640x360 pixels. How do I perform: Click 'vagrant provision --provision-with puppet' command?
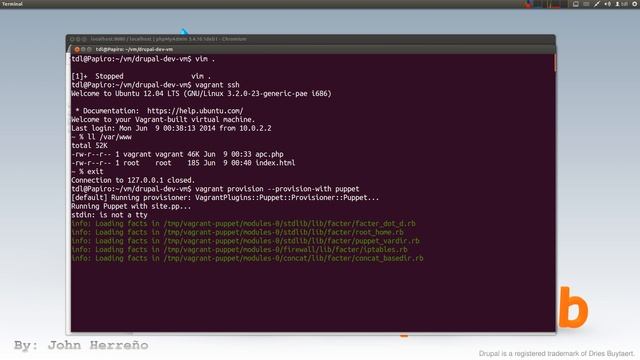coord(277,189)
